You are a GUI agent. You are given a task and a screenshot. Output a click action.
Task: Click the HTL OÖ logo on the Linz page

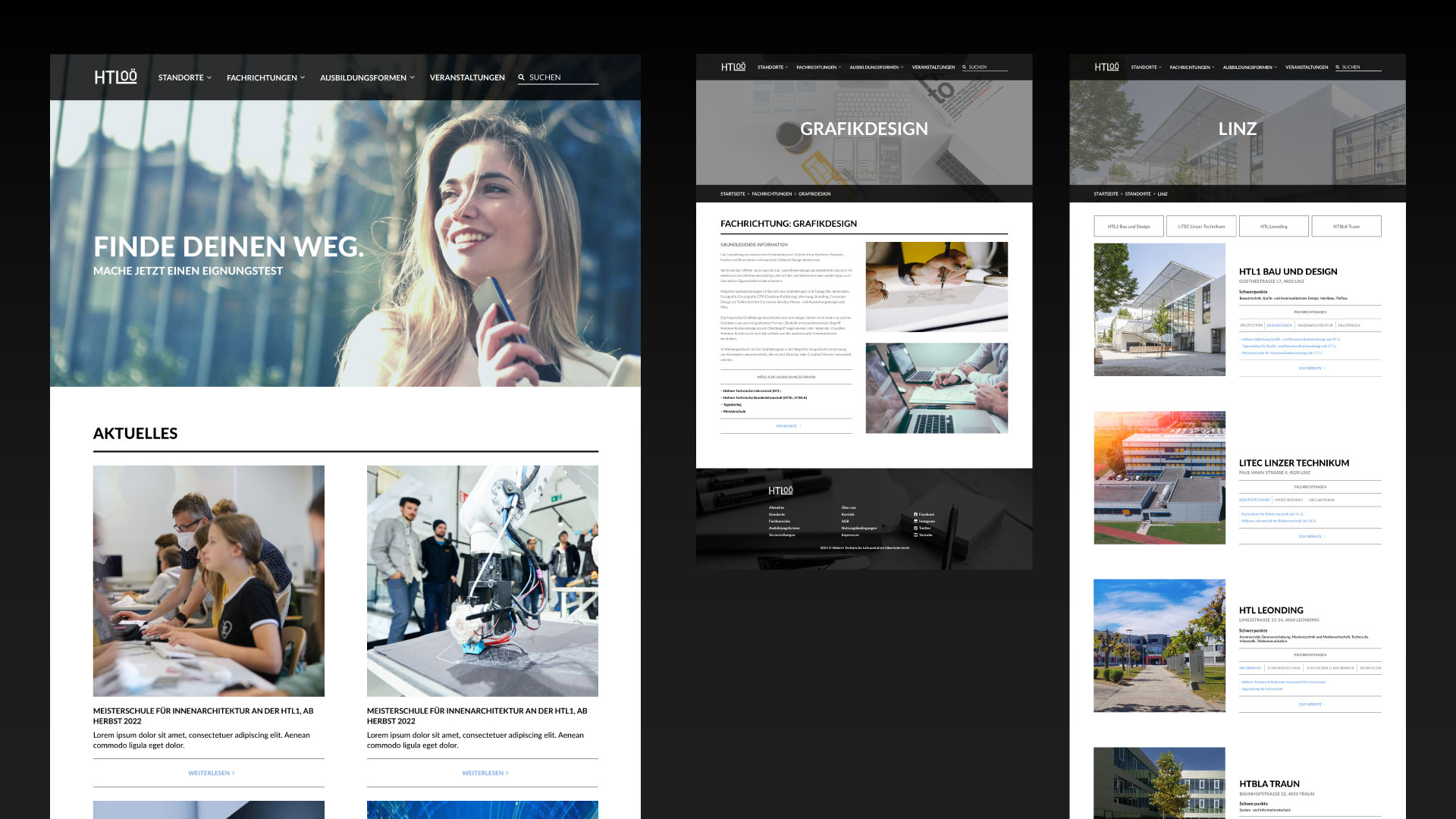point(1106,67)
